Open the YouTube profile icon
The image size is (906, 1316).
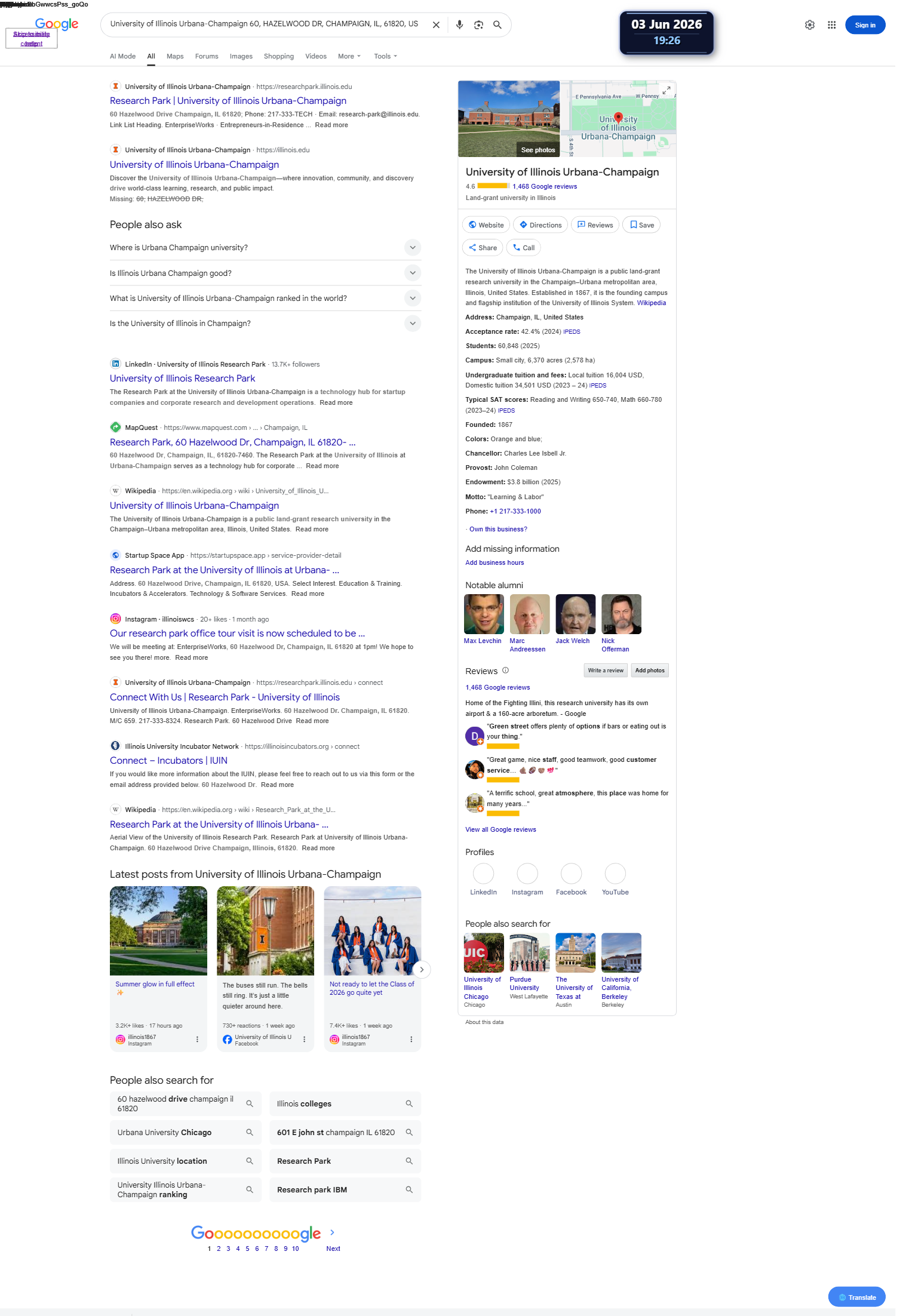coord(615,874)
